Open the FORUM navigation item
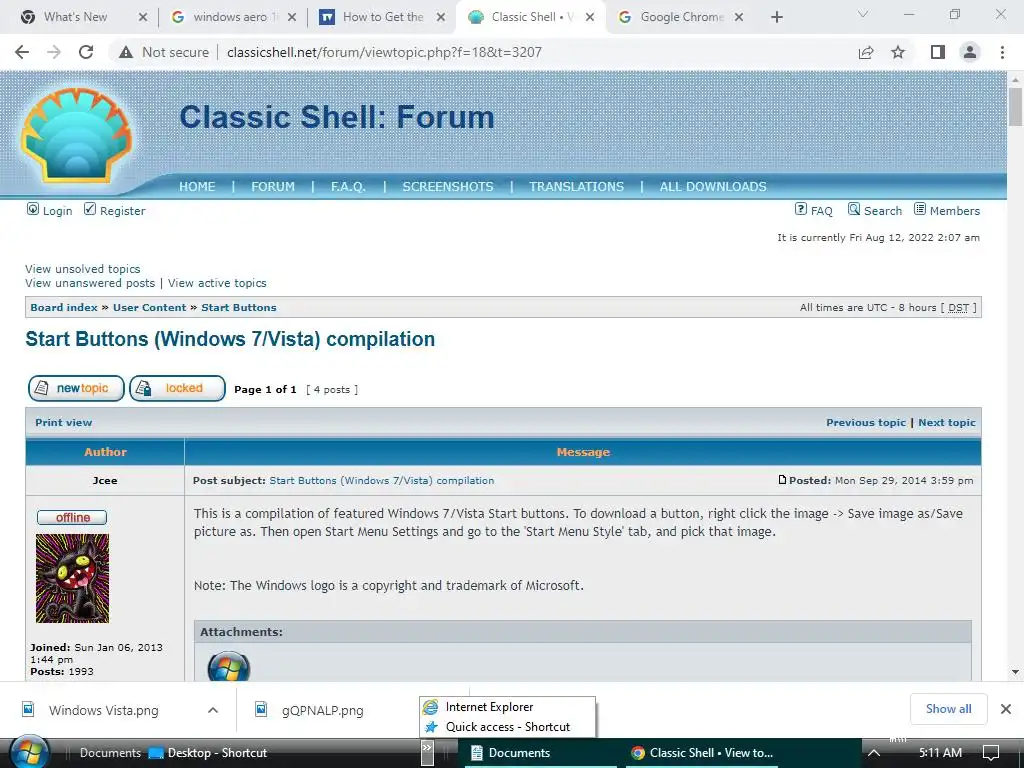The width and height of the screenshot is (1024, 768). pyautogui.click(x=273, y=187)
